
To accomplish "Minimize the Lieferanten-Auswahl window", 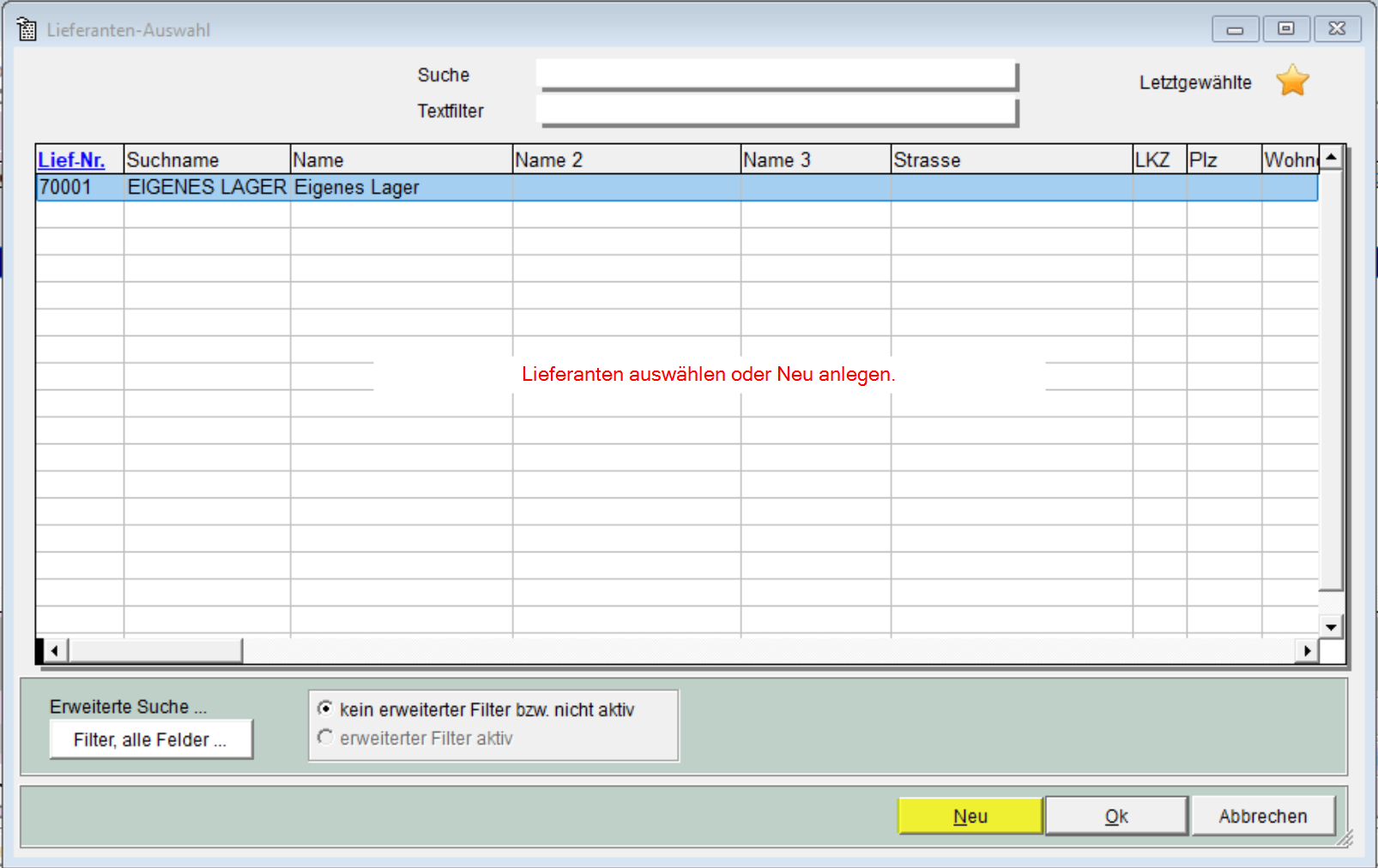I will coord(1236,29).
